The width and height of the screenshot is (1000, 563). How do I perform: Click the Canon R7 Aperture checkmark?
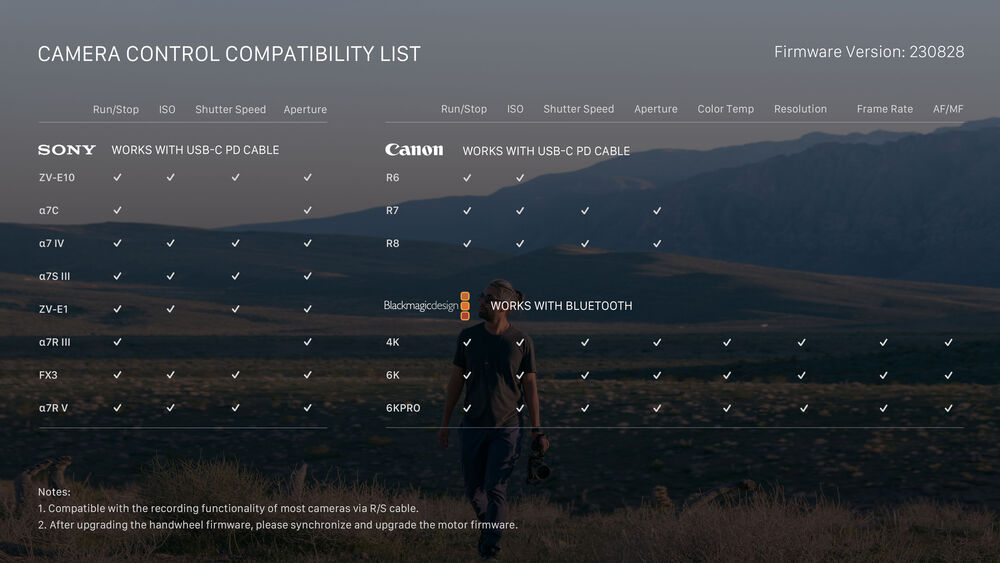tap(657, 210)
